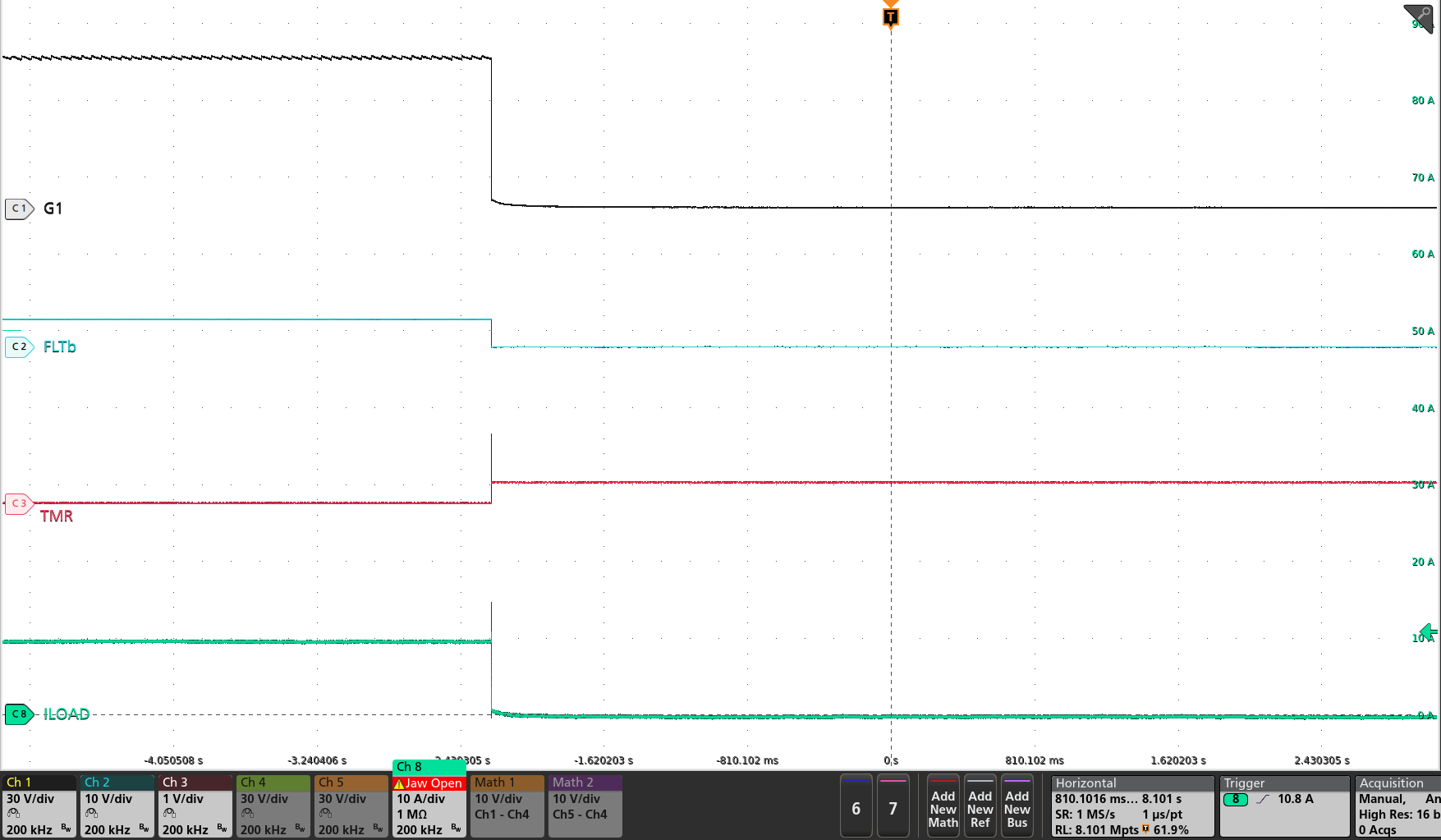The width and height of the screenshot is (1441, 840).
Task: Click the C8 ILOAD waveform handle
Action: pyautogui.click(x=18, y=714)
